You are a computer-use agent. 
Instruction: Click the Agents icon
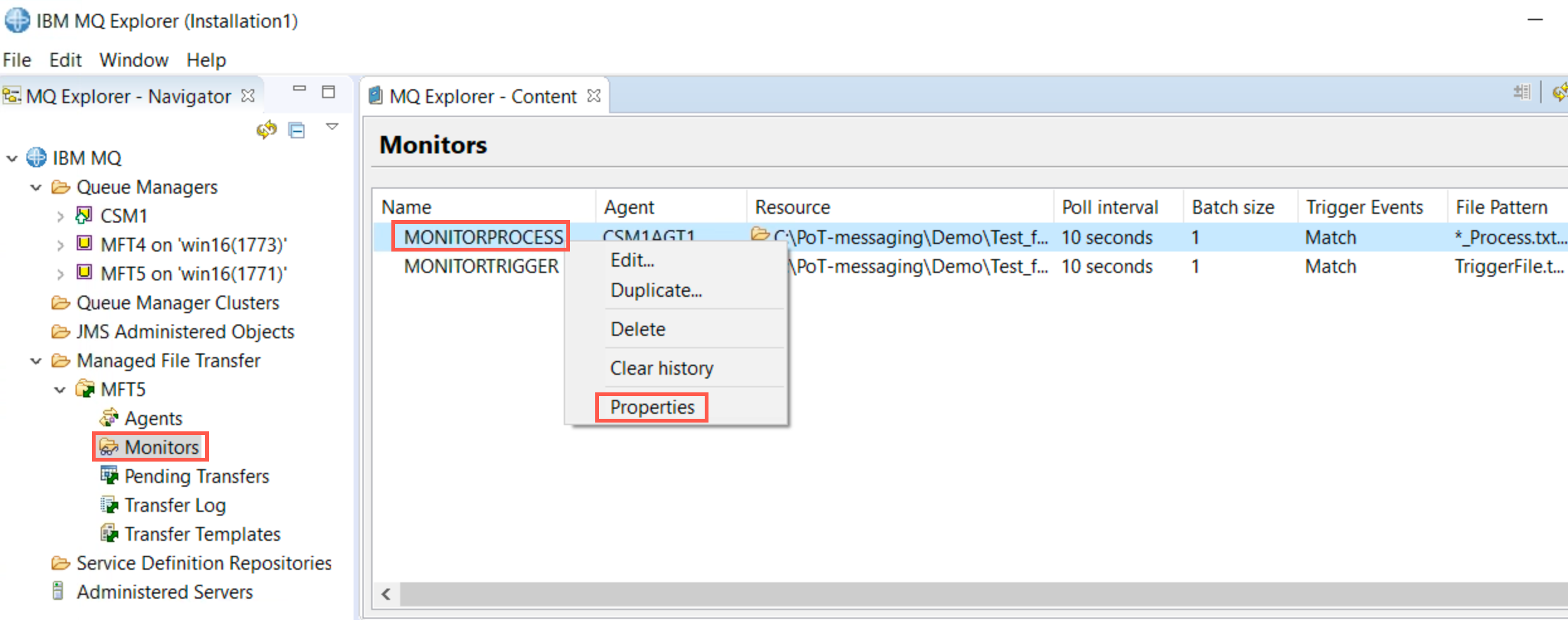click(109, 417)
